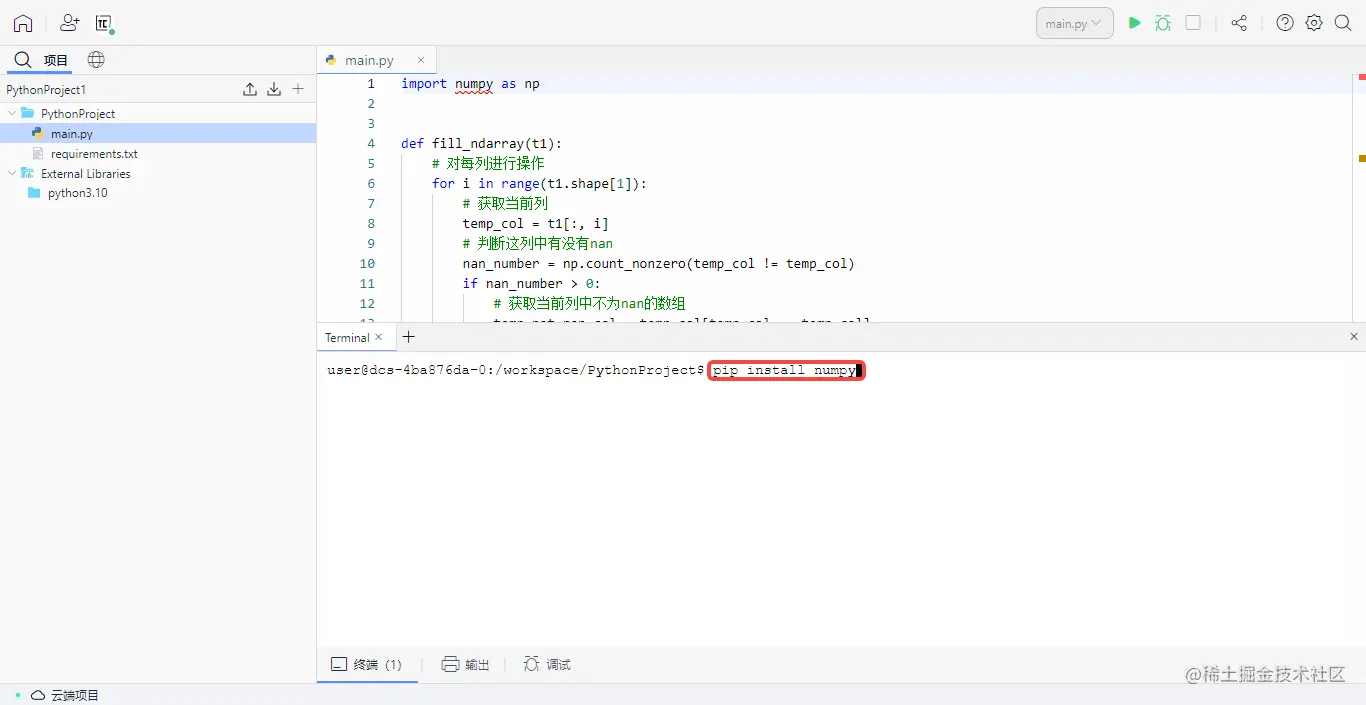The image size is (1366, 705).
Task: Switch to the 终端 (1) bottom tab
Action: (x=367, y=664)
